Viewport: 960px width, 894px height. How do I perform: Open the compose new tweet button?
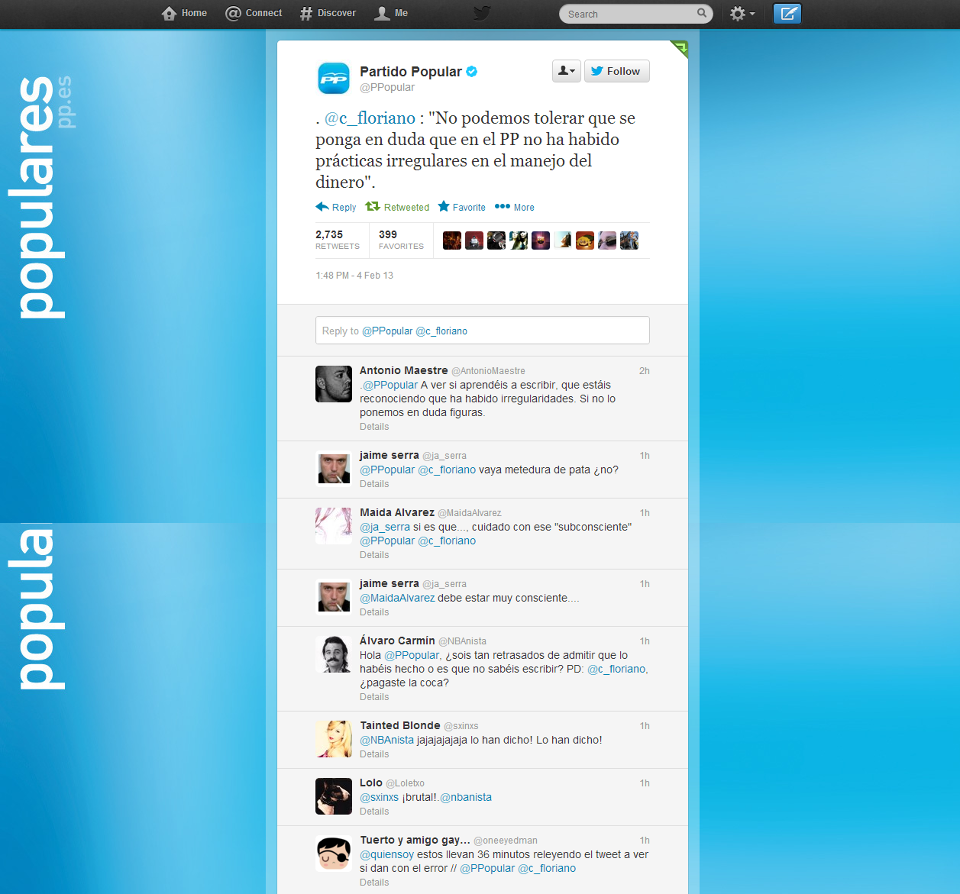(x=787, y=13)
